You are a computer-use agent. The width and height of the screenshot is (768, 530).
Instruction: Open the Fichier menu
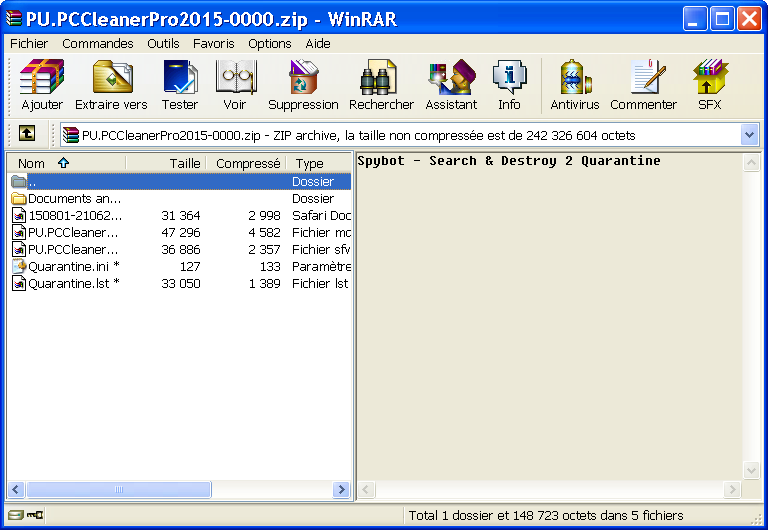[29, 44]
